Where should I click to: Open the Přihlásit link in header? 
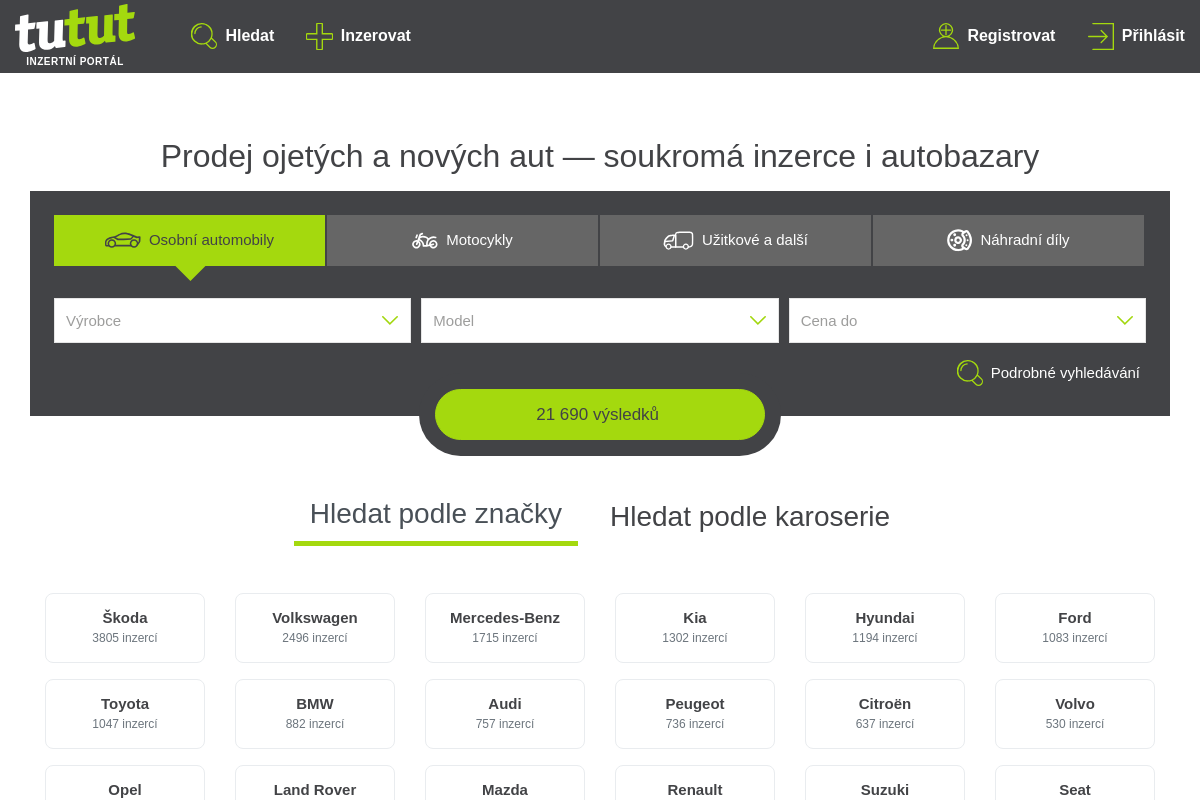[1136, 36]
